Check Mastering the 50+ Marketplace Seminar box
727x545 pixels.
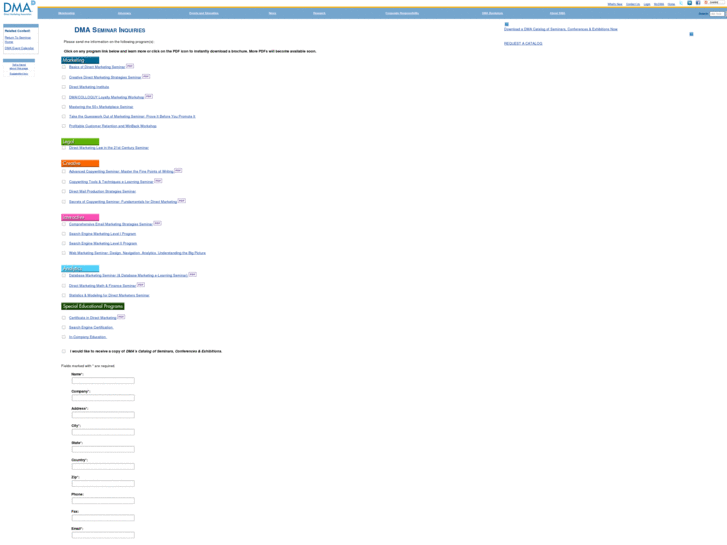pos(64,107)
